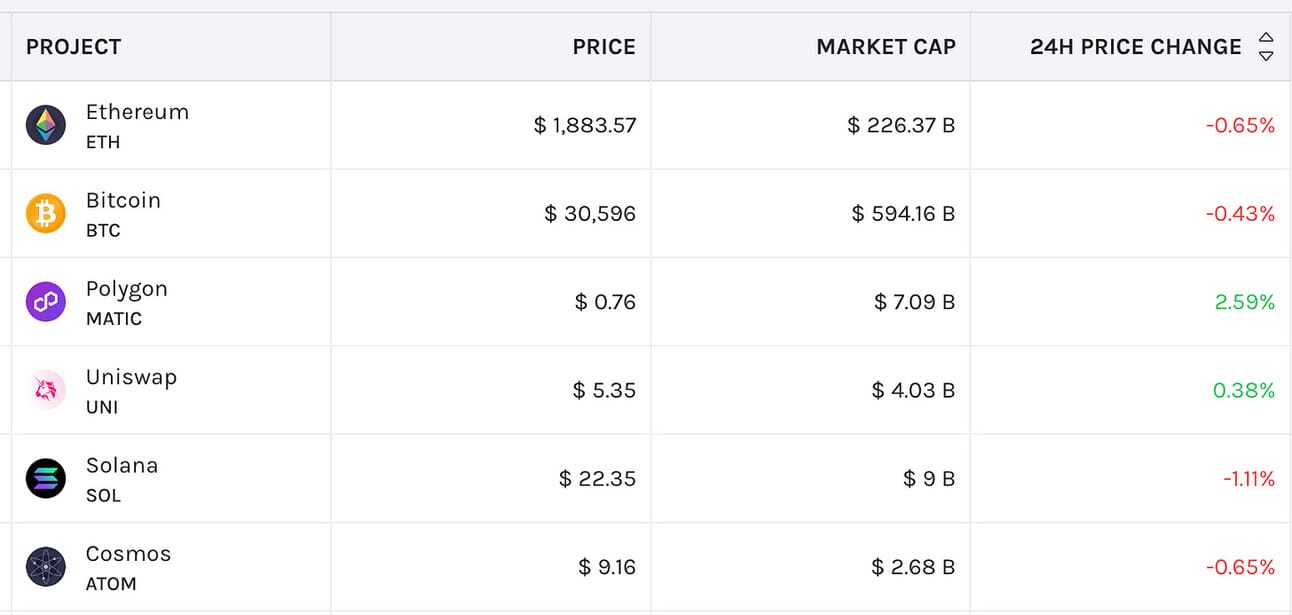Click Polygon's 2.59% price change value
The image size is (1292, 615).
(x=1245, y=302)
